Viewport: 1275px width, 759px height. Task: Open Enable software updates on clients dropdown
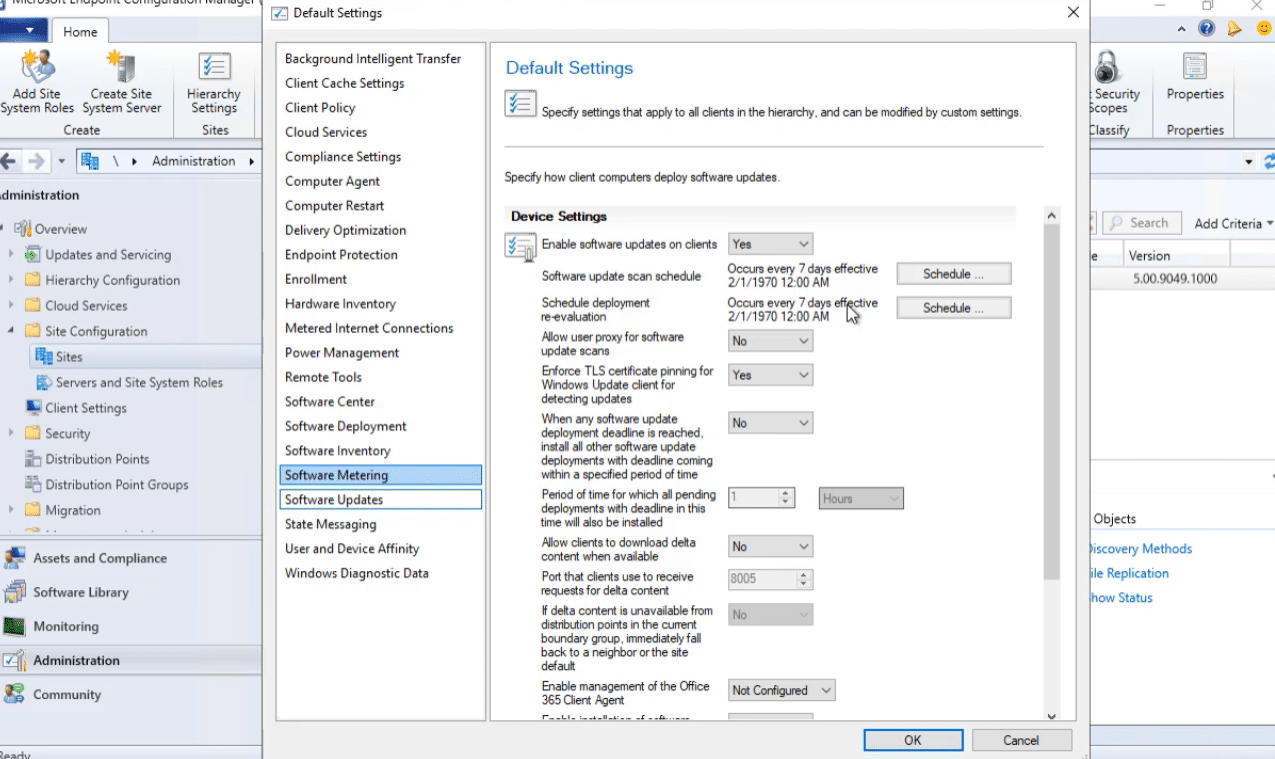[x=770, y=244]
